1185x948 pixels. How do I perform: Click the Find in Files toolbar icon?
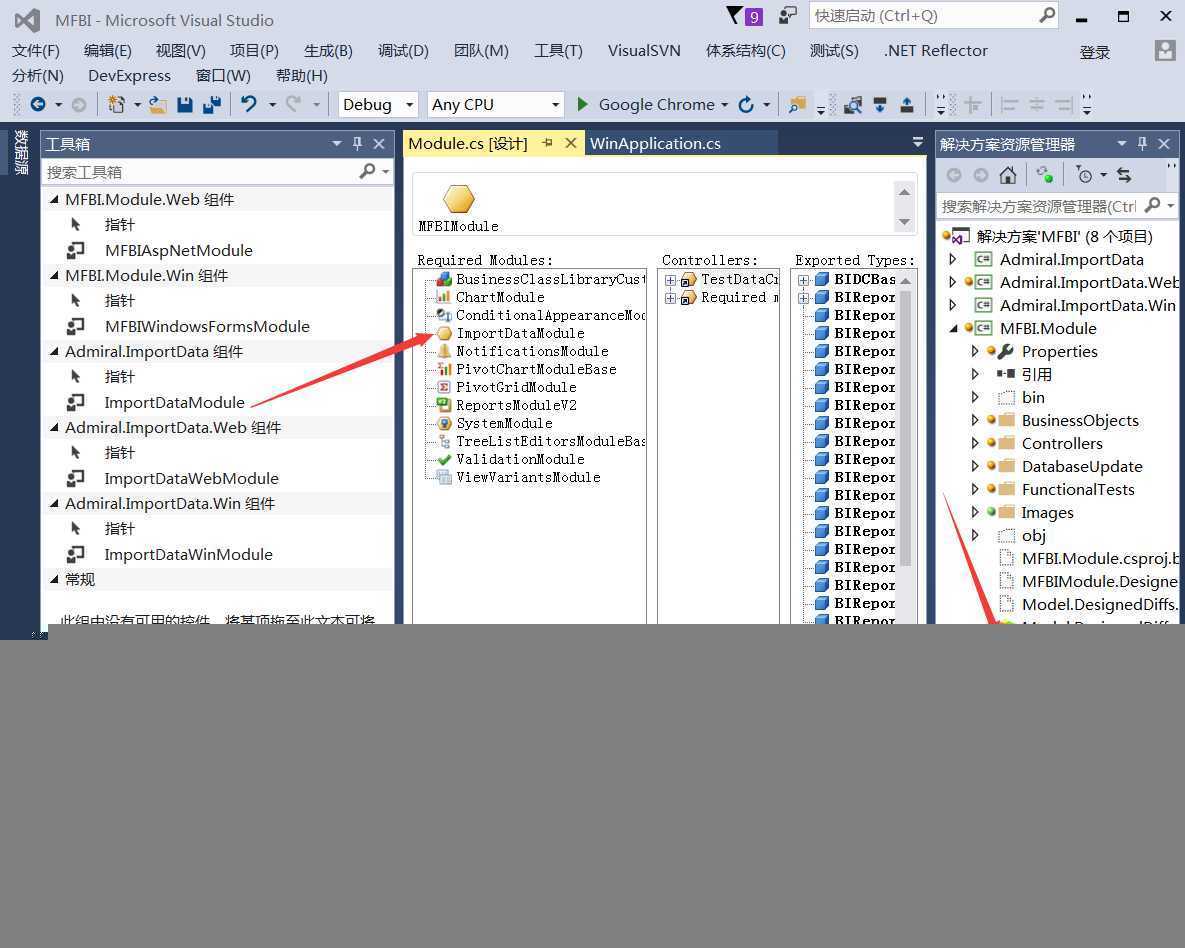(x=797, y=104)
